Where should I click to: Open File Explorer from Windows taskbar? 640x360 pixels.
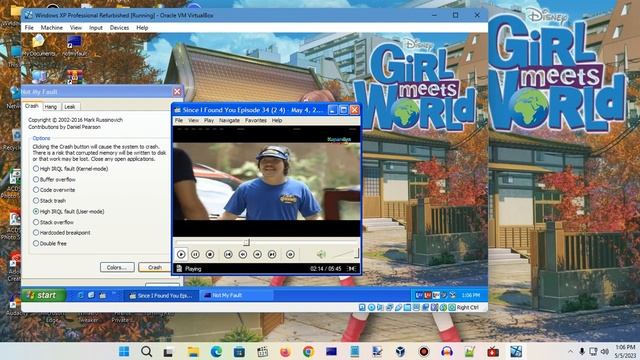point(193,351)
